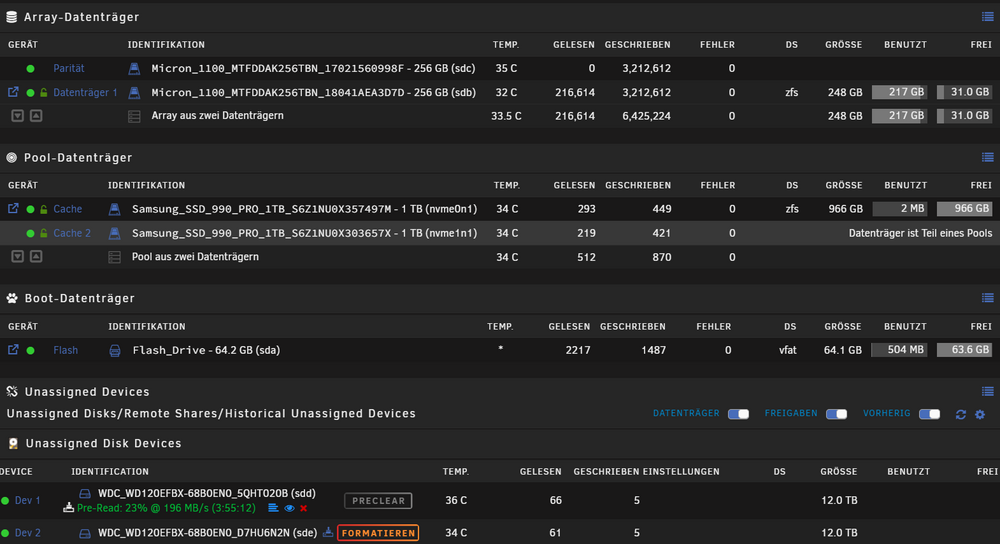Open the Flash device link
The width and height of the screenshot is (1000, 544).
(x=65, y=350)
